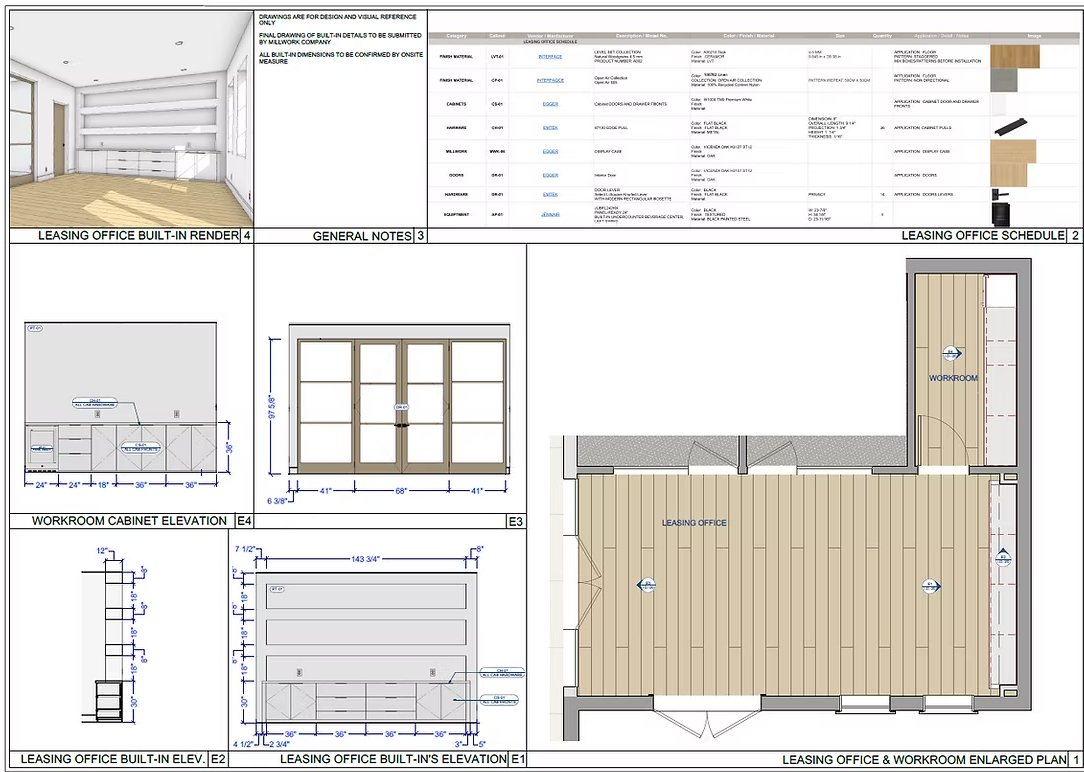Open the EGGER vendor link in the CABINETS row
Viewport: 1084px width, 772px height.
[x=550, y=104]
